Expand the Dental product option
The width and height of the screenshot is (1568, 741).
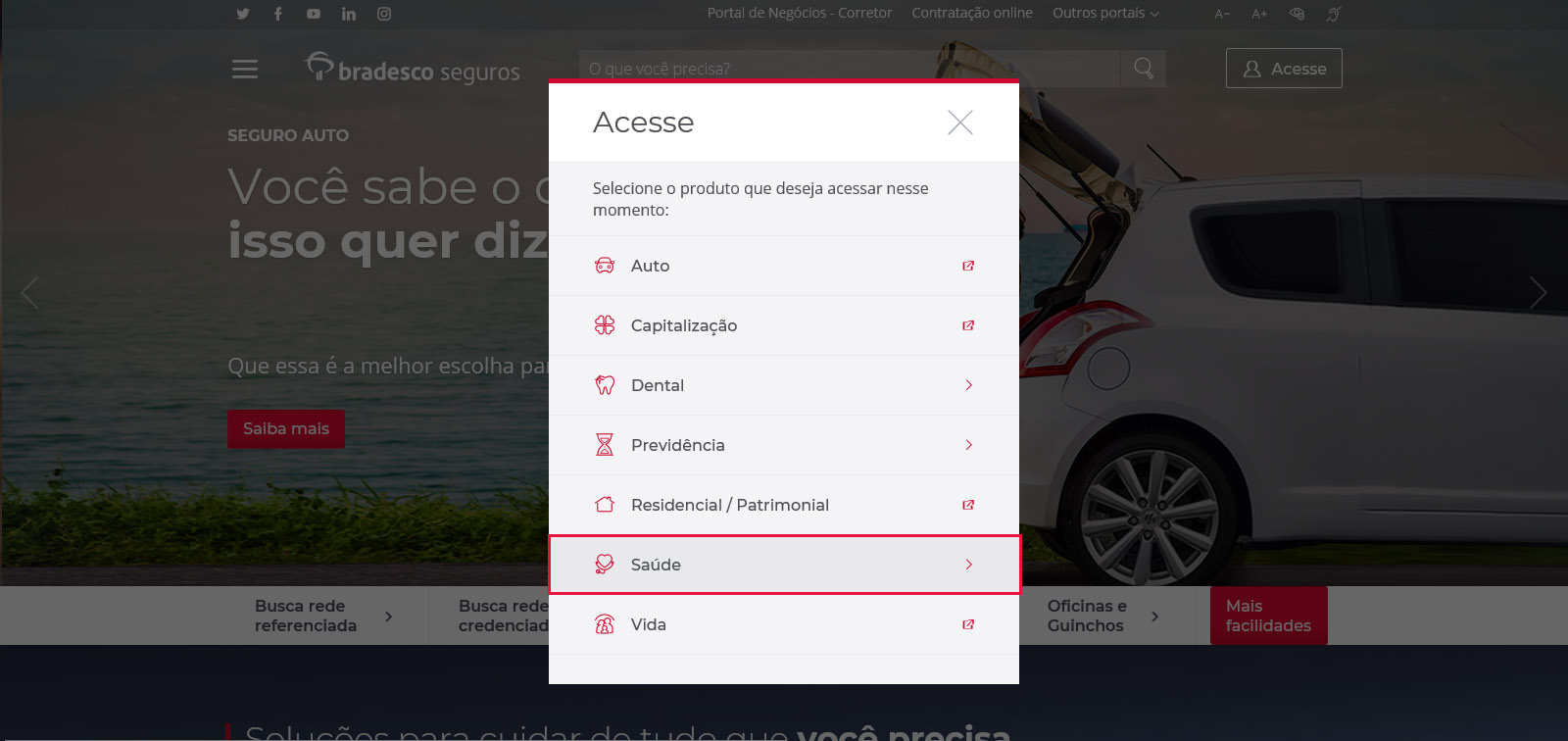[784, 385]
